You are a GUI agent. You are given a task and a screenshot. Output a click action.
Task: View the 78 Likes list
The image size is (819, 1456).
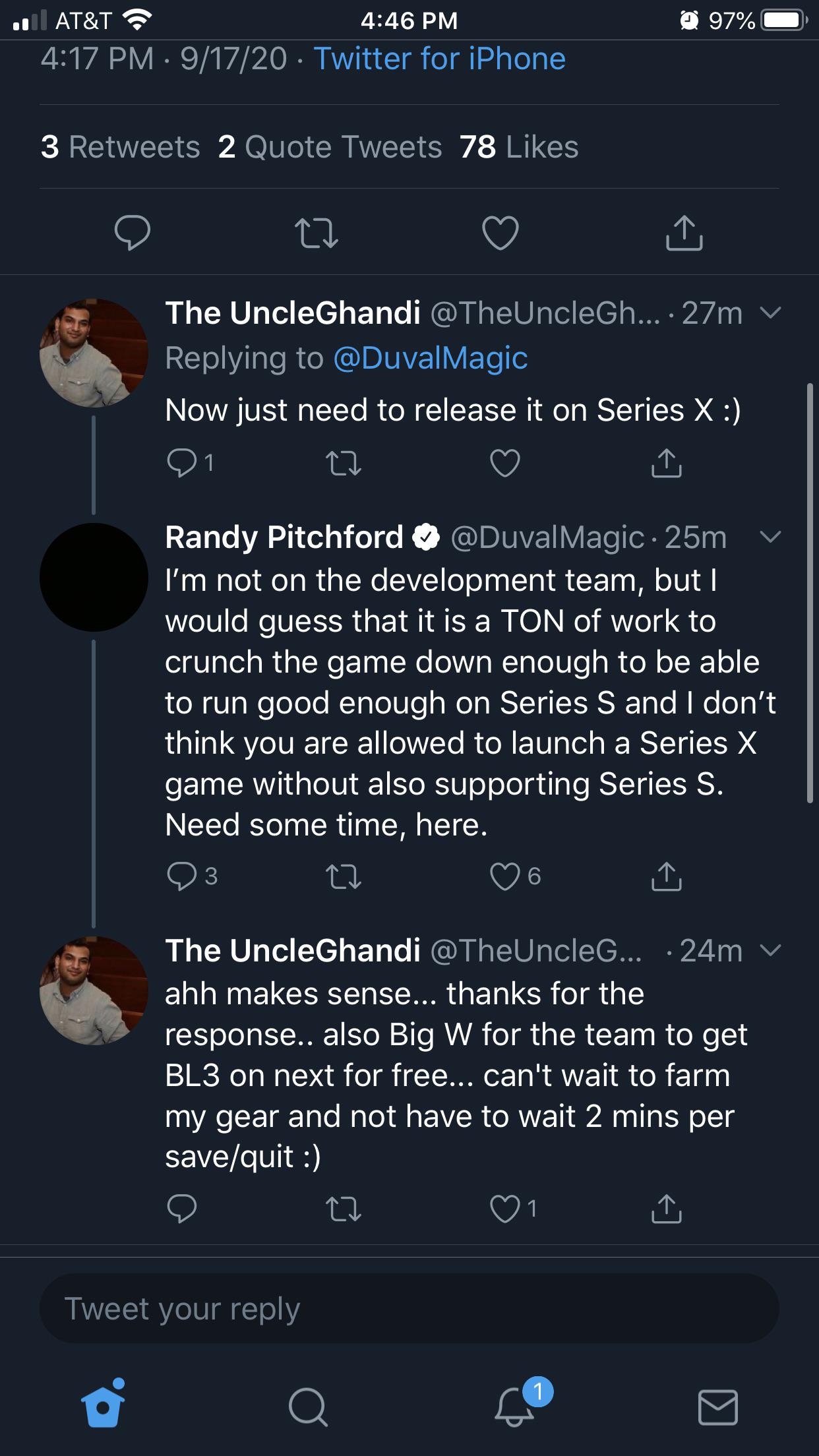[519, 146]
